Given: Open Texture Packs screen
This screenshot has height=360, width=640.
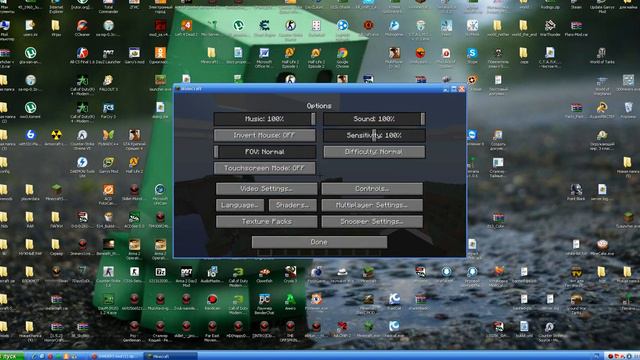Looking at the screenshot, I should [266, 221].
